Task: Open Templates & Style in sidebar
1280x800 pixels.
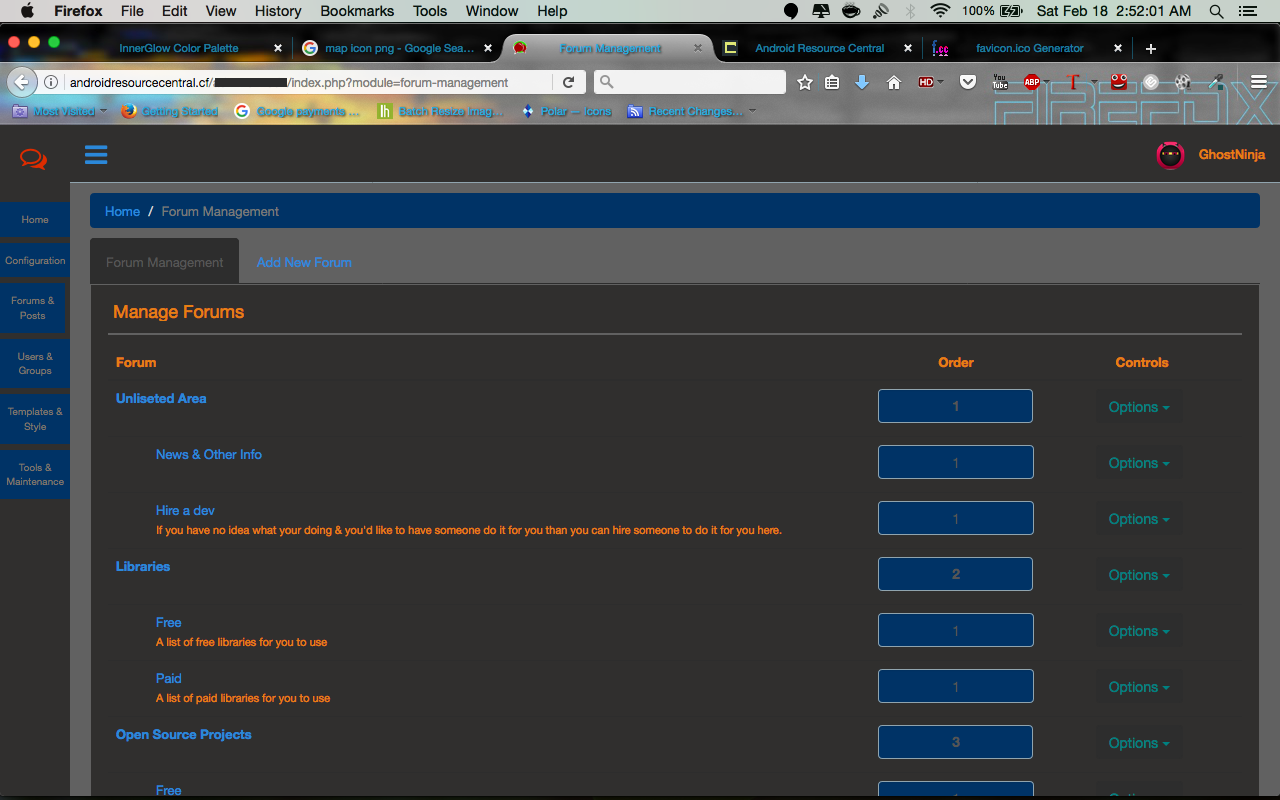Action: (x=35, y=419)
